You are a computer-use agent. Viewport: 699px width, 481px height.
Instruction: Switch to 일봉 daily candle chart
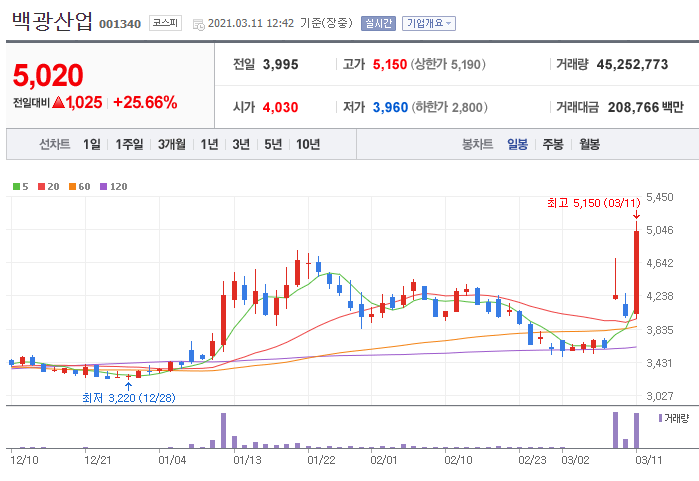[x=518, y=144]
